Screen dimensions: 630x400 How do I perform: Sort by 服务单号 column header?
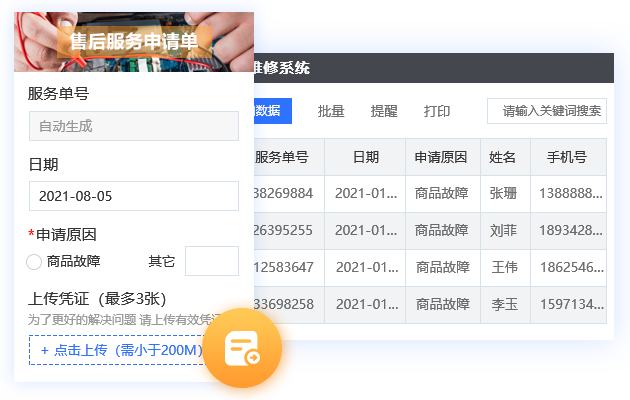(x=288, y=157)
